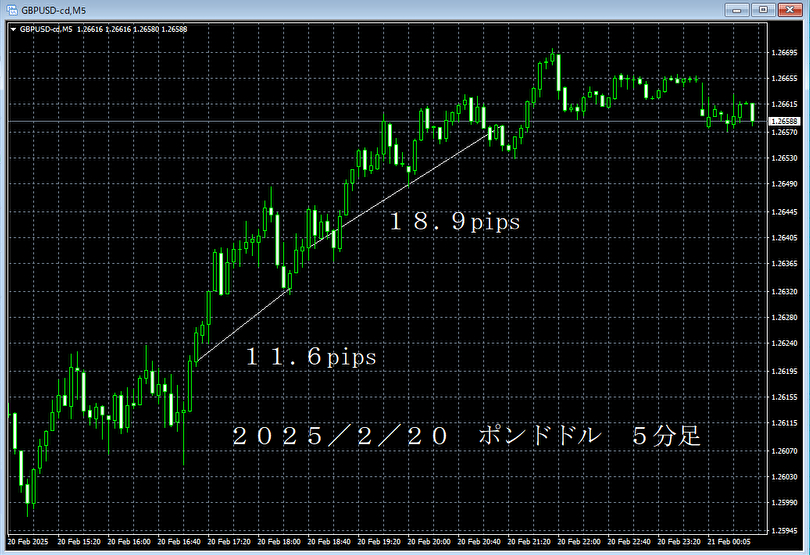The image size is (810, 555).
Task: Click the chart window icon beside GBPUSD-cd,M5 title
Action: click(x=11, y=10)
